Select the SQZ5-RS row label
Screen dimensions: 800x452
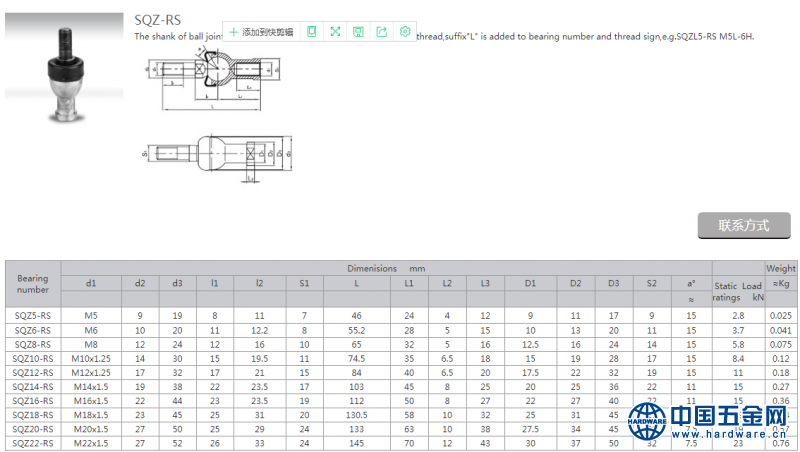click(33, 315)
